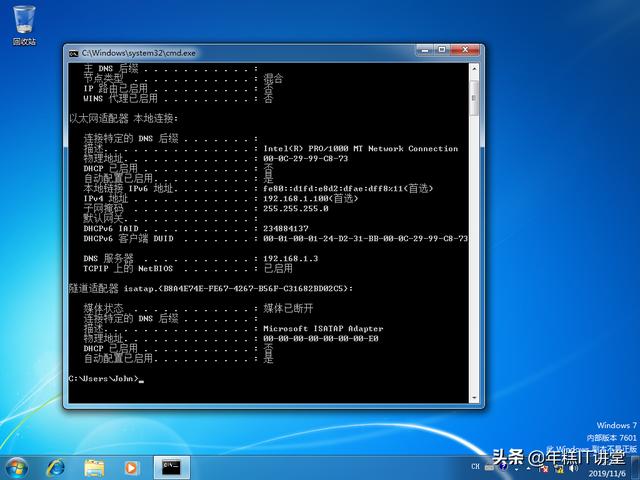The image size is (640, 480).
Task: Launch Internet Explorer from the taskbar
Action: click(x=56, y=468)
